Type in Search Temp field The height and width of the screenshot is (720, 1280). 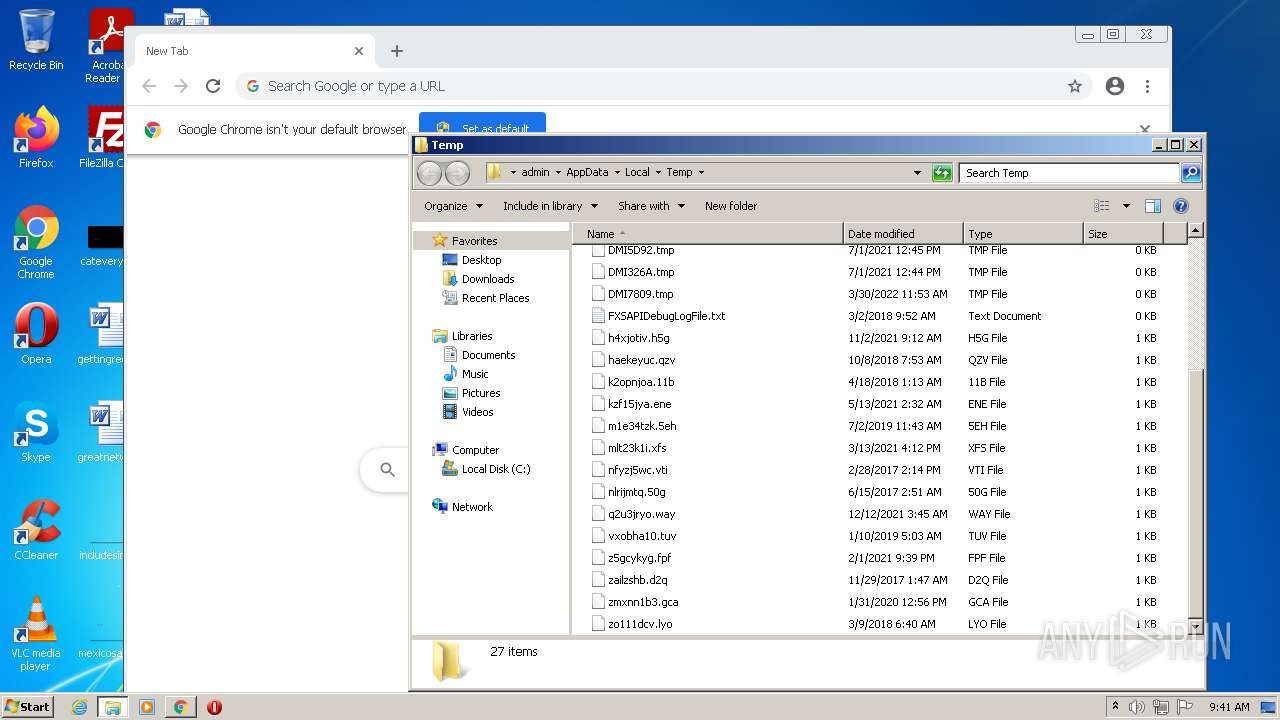point(1068,173)
